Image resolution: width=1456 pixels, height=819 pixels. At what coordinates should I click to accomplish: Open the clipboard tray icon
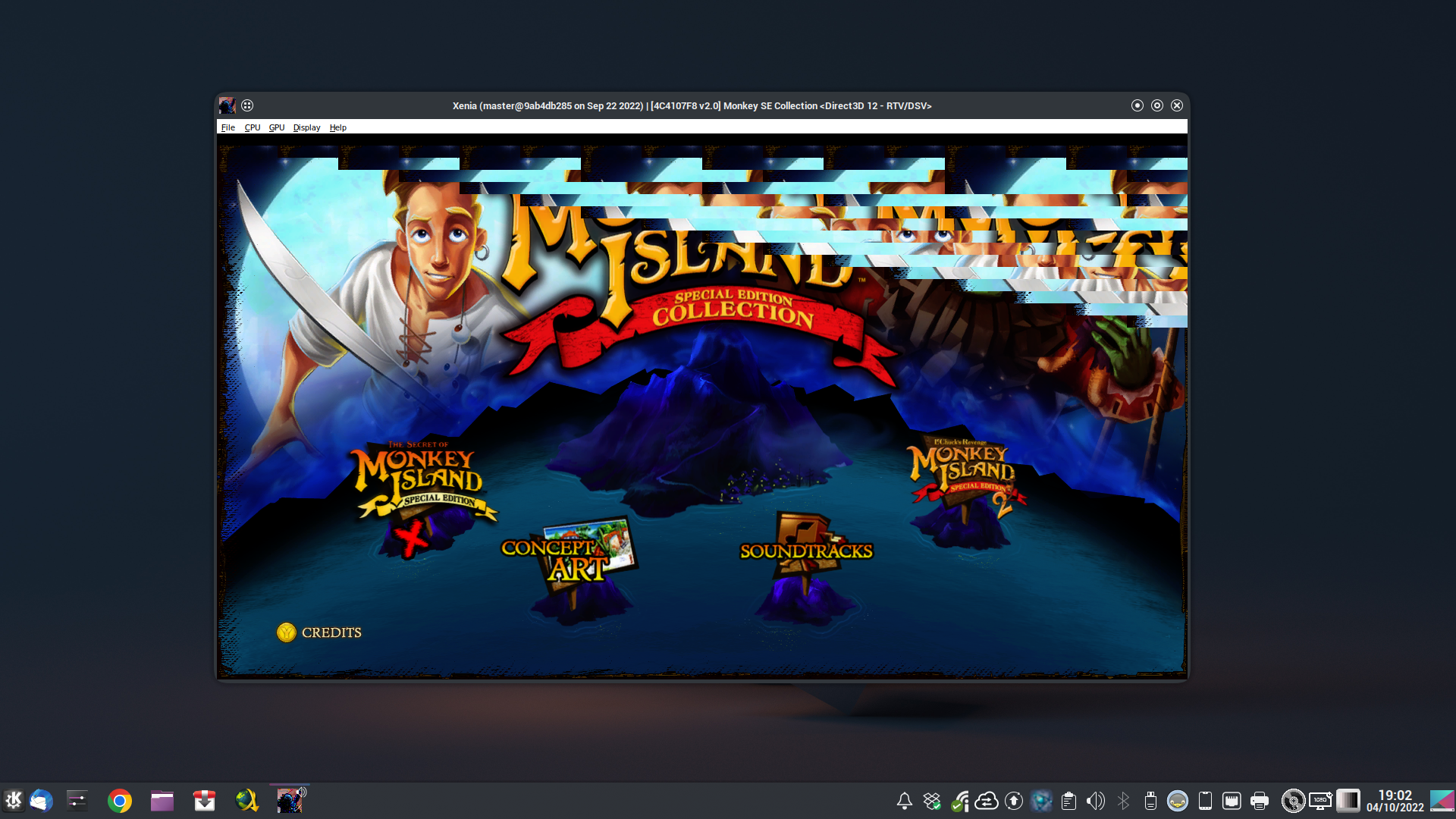pos(1068,801)
